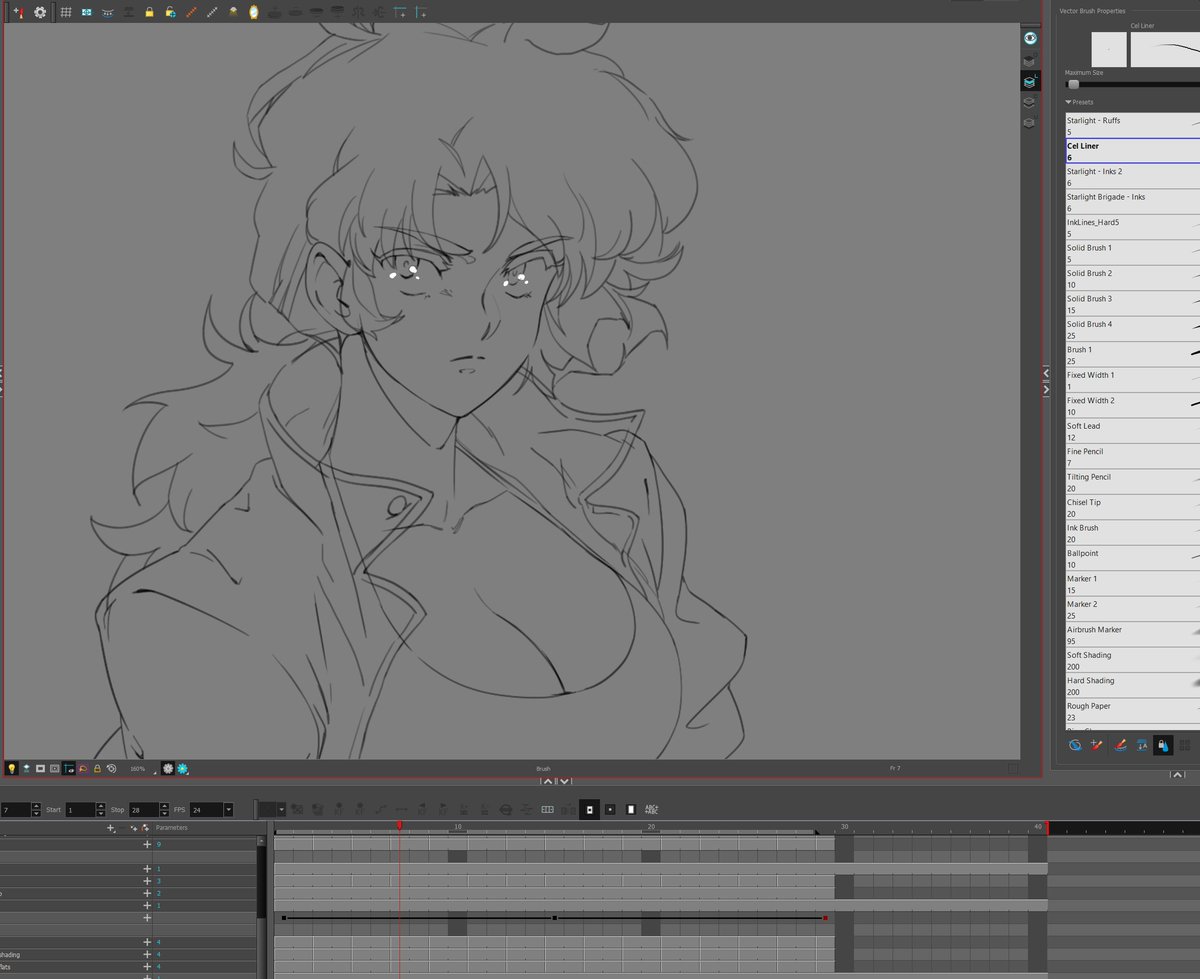Image resolution: width=1200 pixels, height=979 pixels.
Task: Click the brush tip preview thumbnail
Action: [x=1108, y=49]
